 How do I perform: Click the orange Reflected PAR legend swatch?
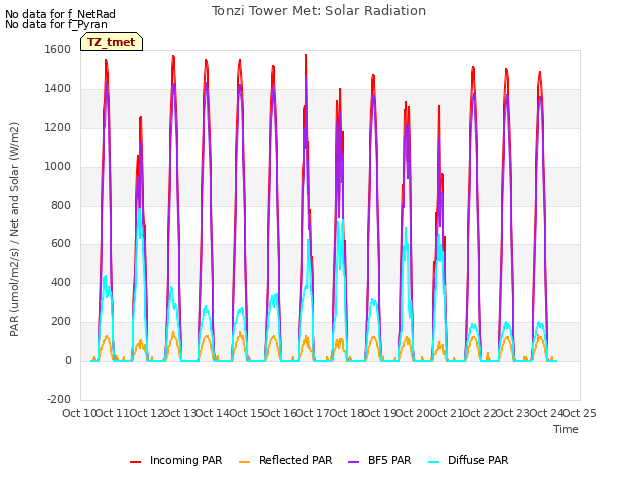click(244, 462)
